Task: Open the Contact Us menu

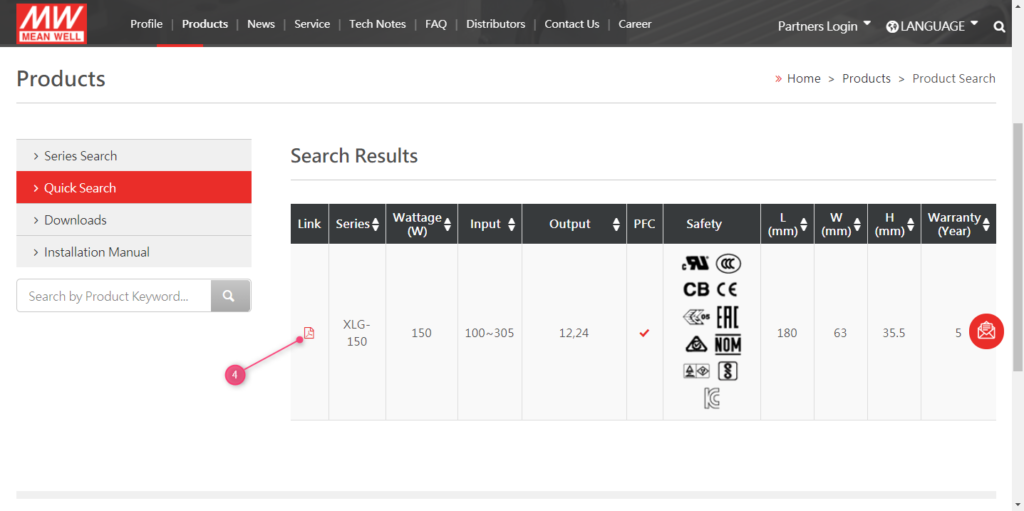Action: pos(572,24)
